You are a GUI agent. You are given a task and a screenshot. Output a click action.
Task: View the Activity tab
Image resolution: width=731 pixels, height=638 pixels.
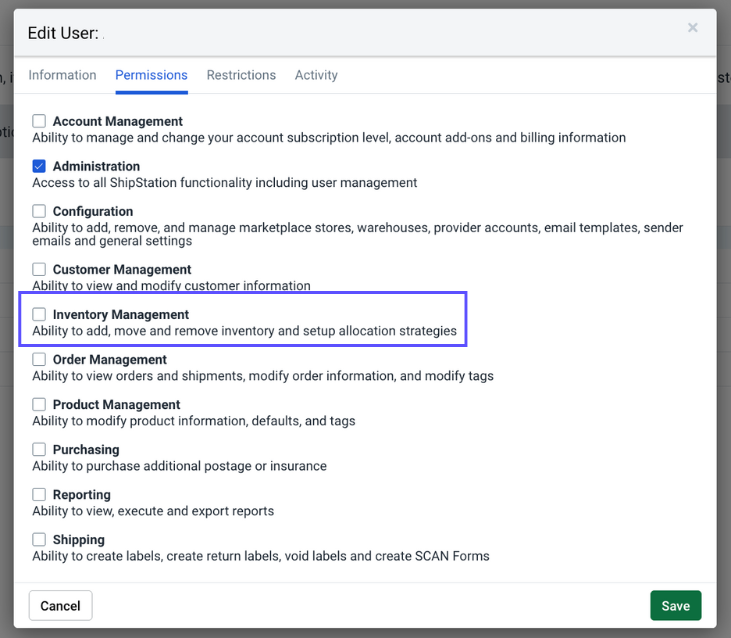[316, 75]
